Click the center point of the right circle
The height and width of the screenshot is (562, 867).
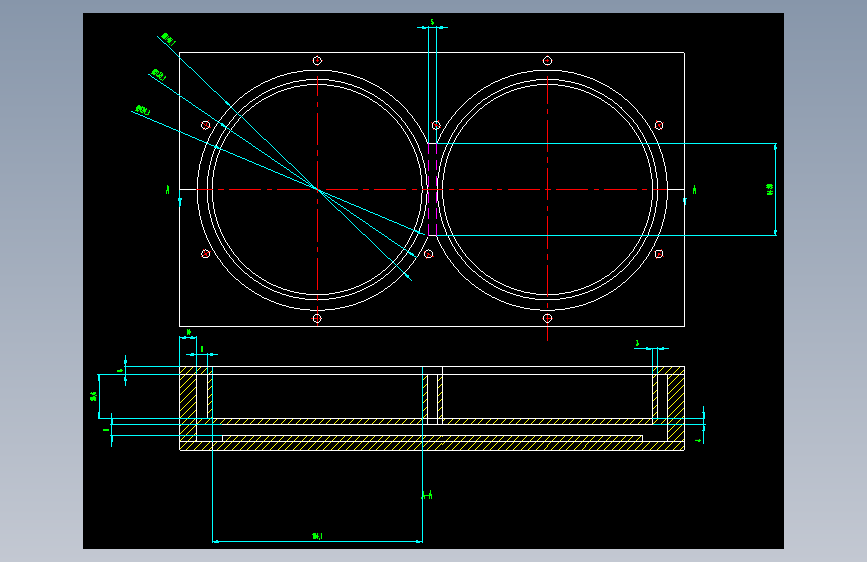click(547, 189)
